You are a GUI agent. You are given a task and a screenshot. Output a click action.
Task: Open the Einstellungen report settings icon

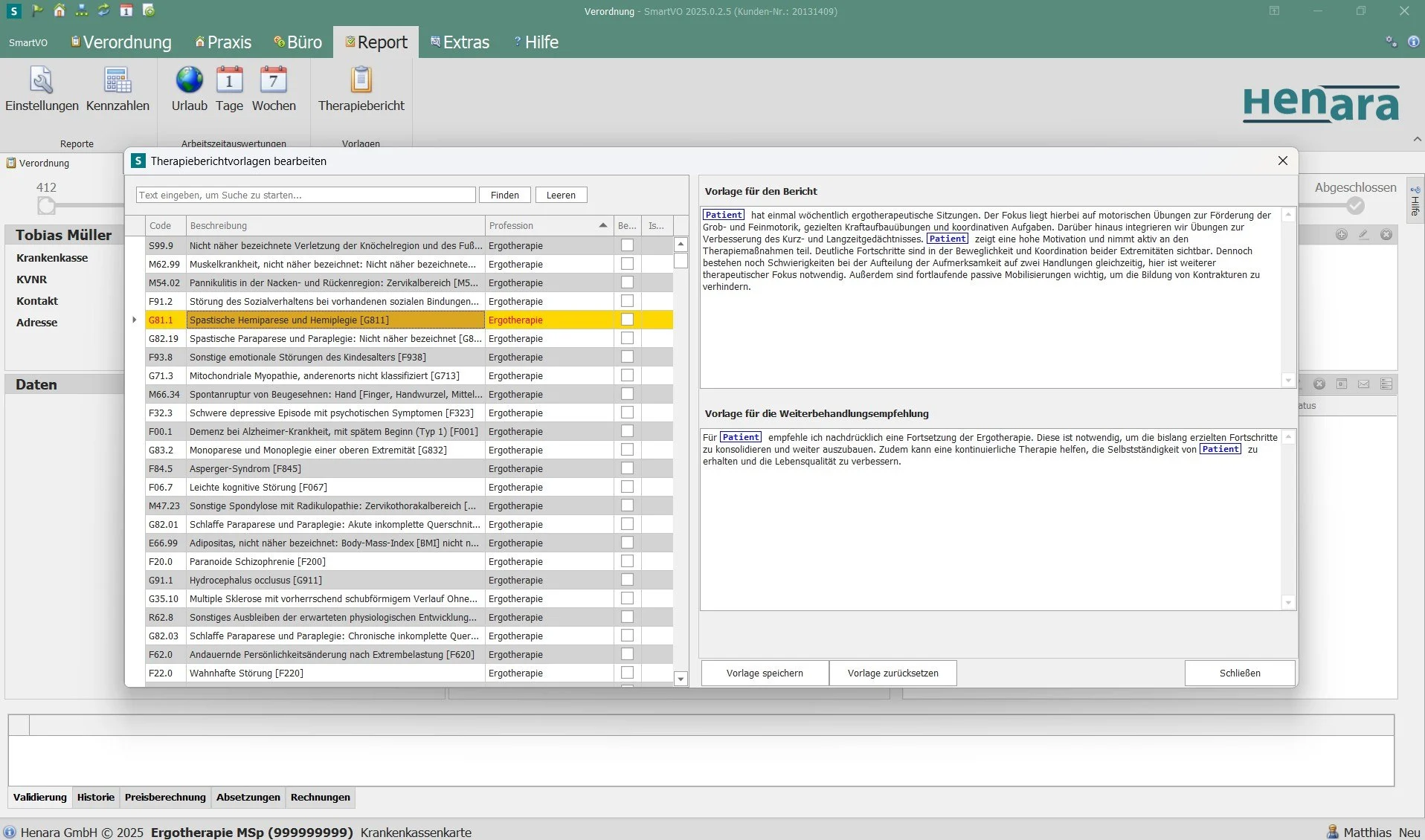[x=41, y=80]
